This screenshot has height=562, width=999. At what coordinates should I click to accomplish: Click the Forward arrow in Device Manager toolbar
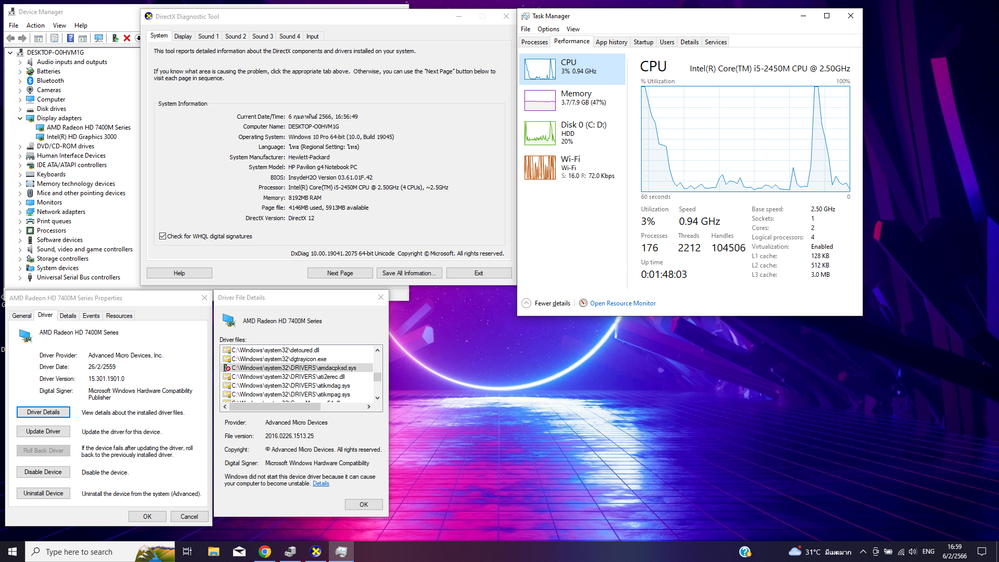22,38
